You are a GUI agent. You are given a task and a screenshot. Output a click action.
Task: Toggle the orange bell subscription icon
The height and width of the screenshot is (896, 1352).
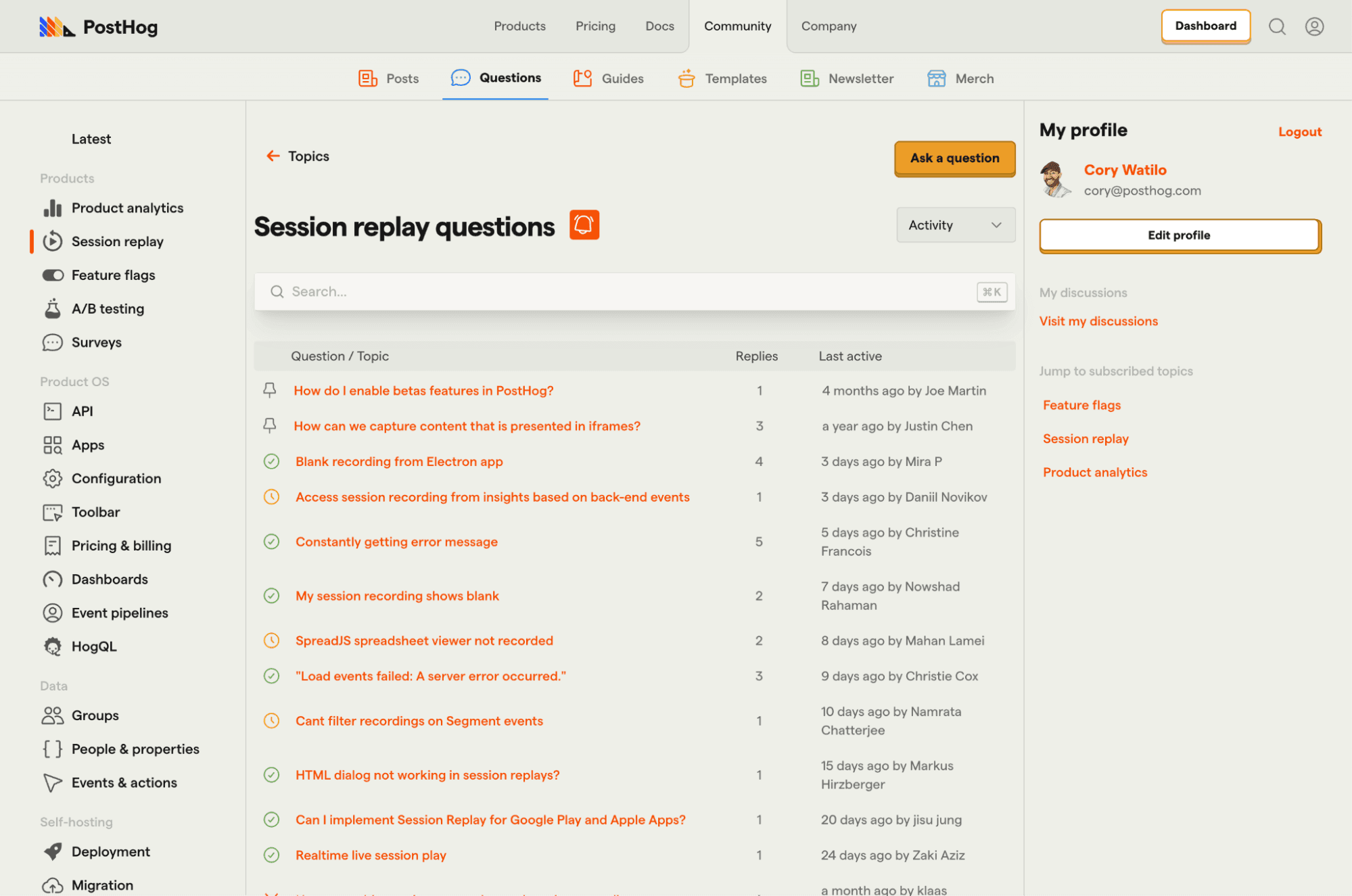point(584,225)
